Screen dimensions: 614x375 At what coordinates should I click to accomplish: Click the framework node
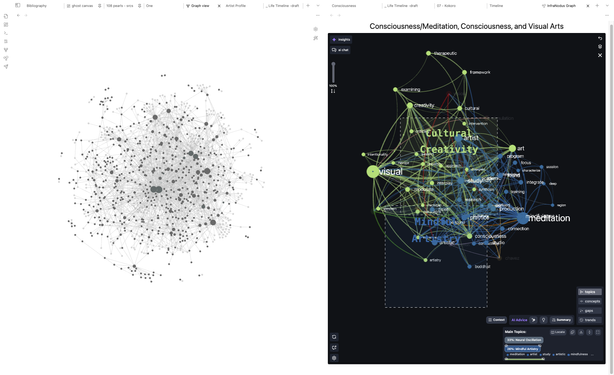tap(464, 72)
